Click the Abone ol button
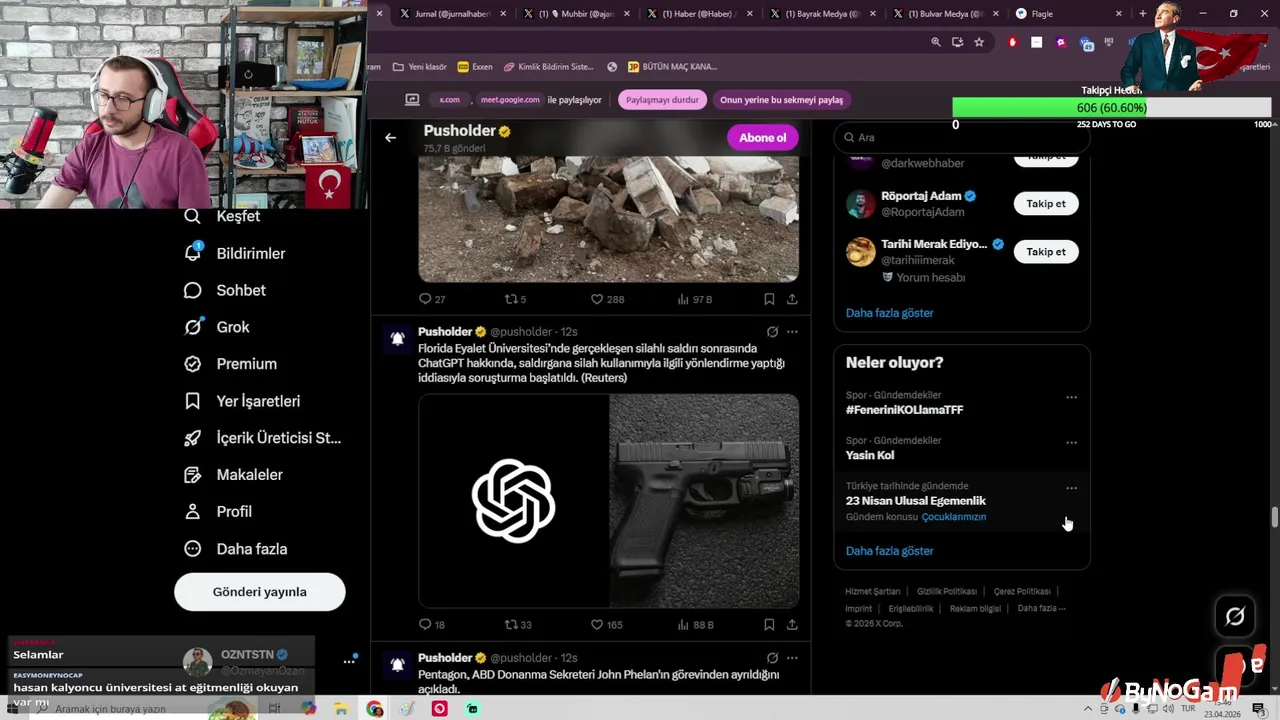Viewport: 1280px width, 720px height. (763, 138)
